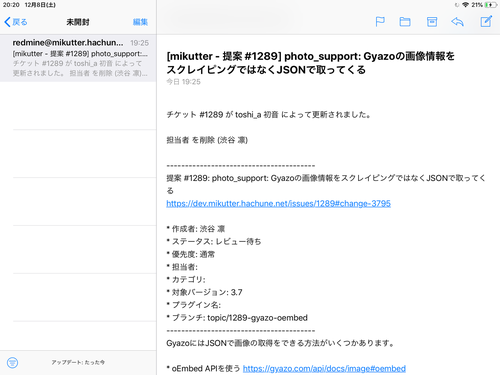This screenshot has width=500, height=375.
Task: Move message using the folder icon
Action: [405, 22]
